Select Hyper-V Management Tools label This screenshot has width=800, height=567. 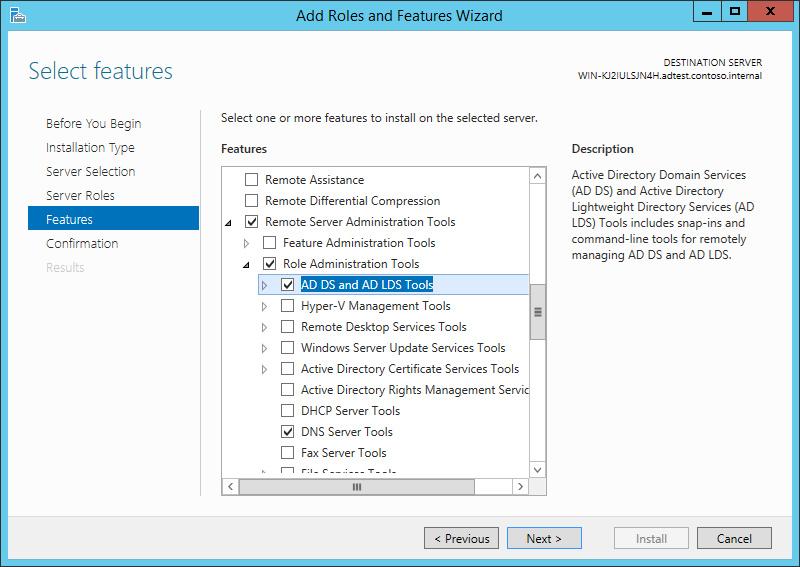(x=376, y=306)
